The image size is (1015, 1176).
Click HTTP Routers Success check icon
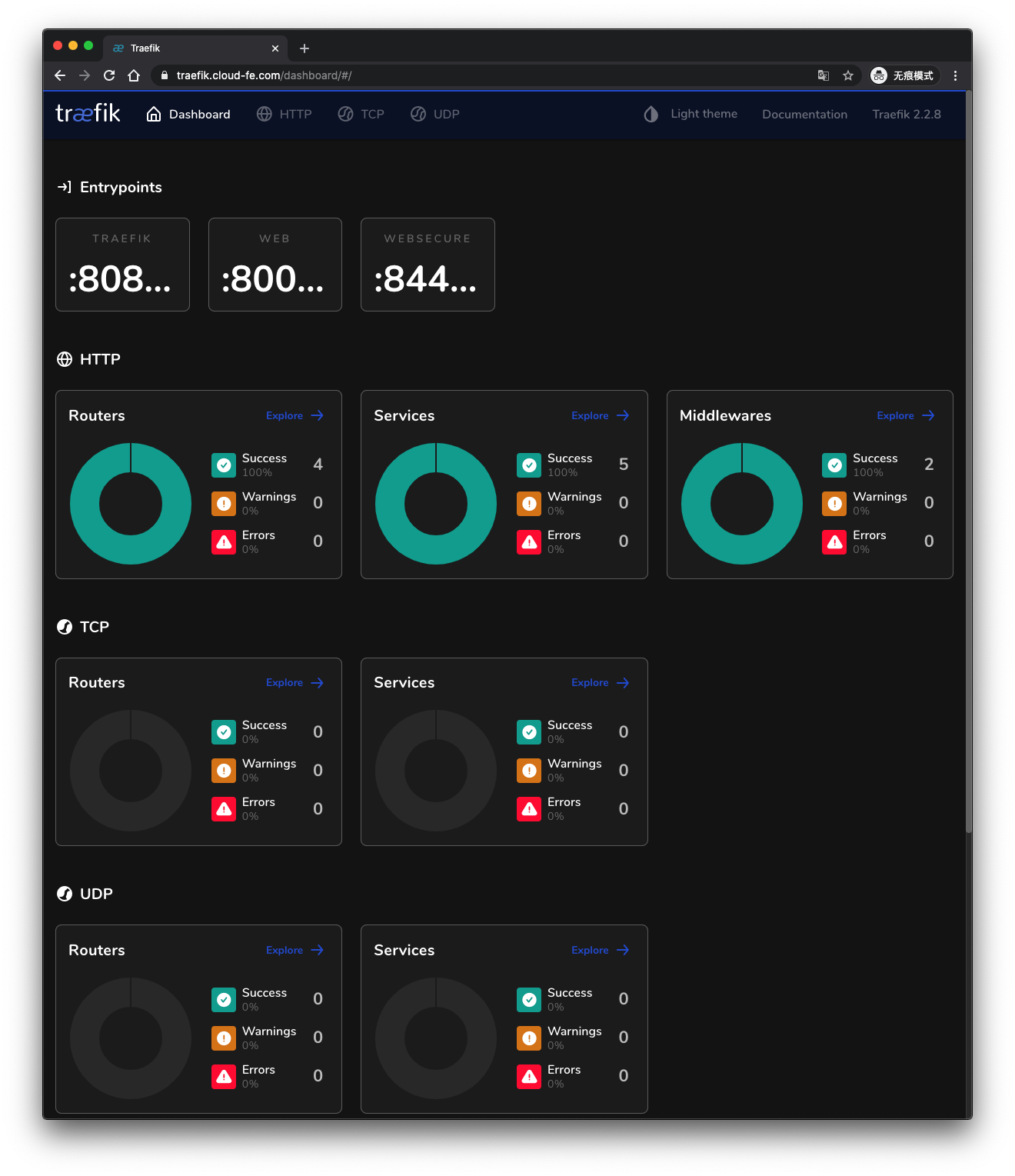(x=224, y=465)
